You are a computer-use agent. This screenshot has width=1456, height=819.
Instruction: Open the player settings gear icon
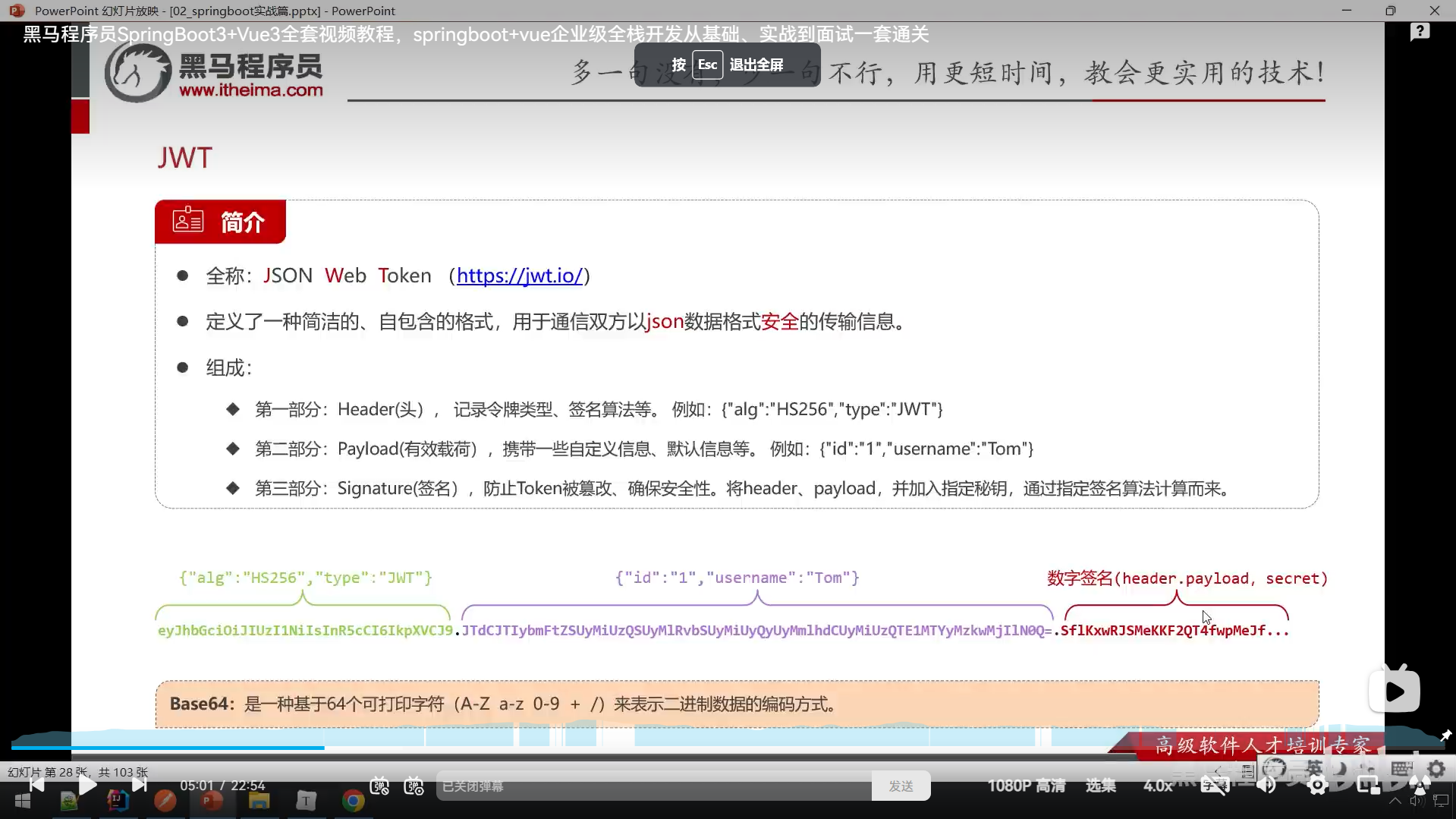1318,785
